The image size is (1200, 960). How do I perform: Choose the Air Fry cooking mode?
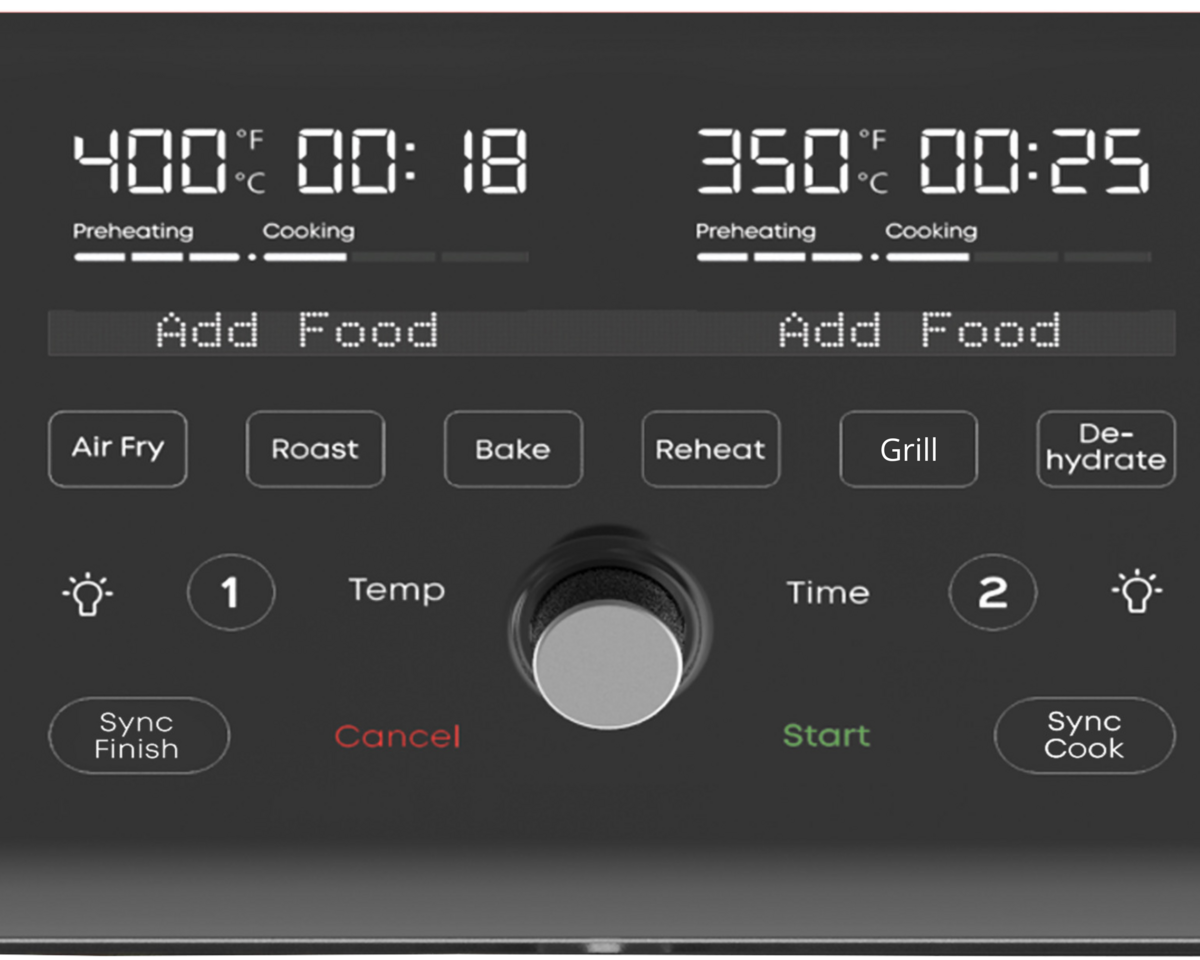pyautogui.click(x=118, y=449)
